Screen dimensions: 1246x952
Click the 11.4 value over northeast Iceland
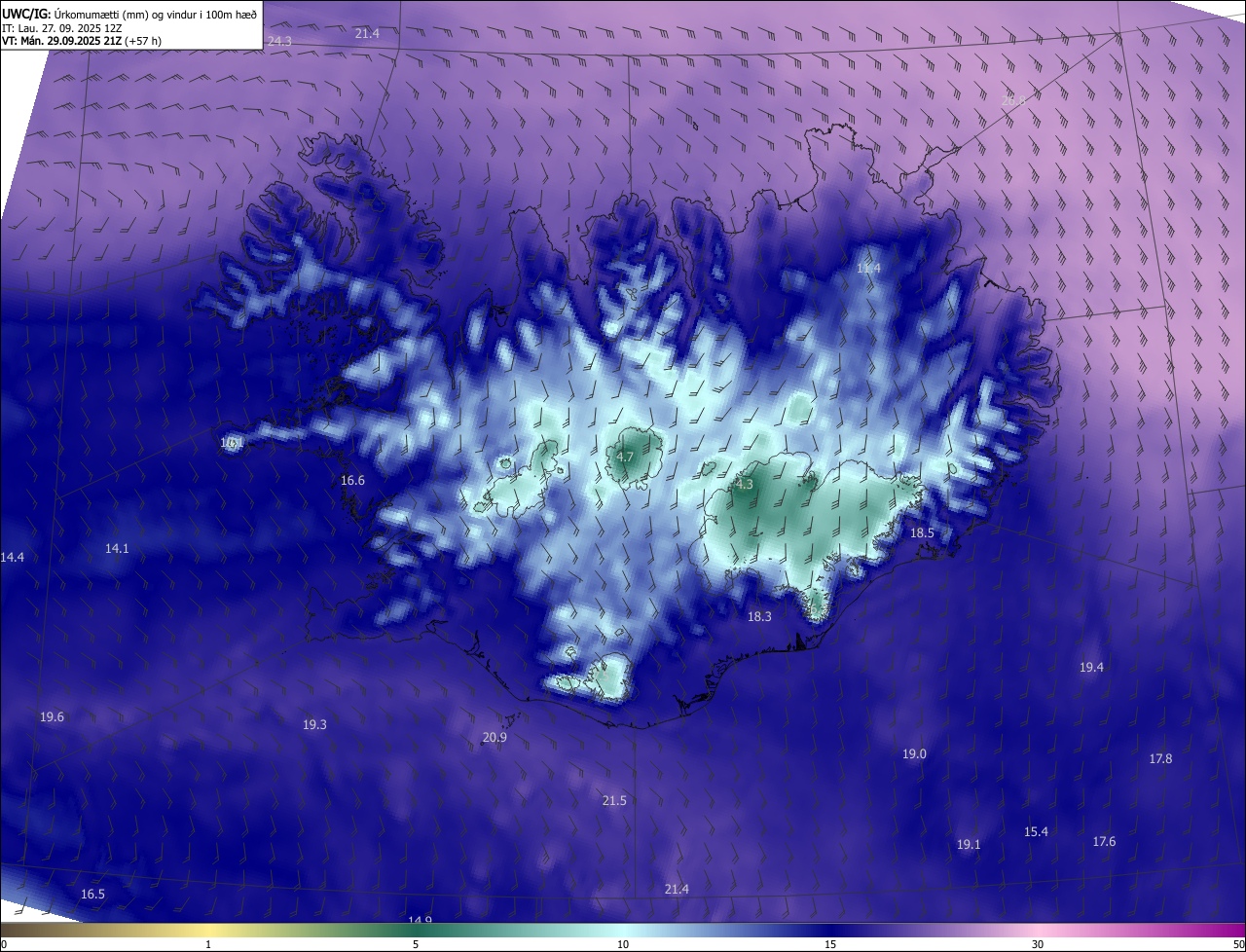(x=868, y=268)
